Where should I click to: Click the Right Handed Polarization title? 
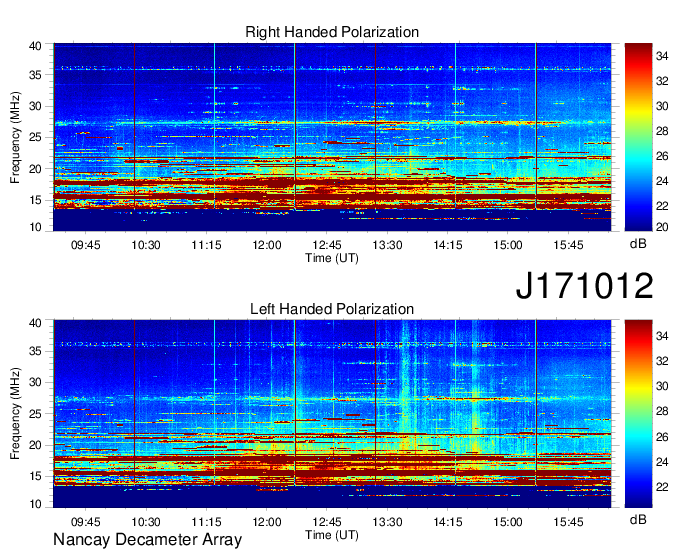(332, 32)
